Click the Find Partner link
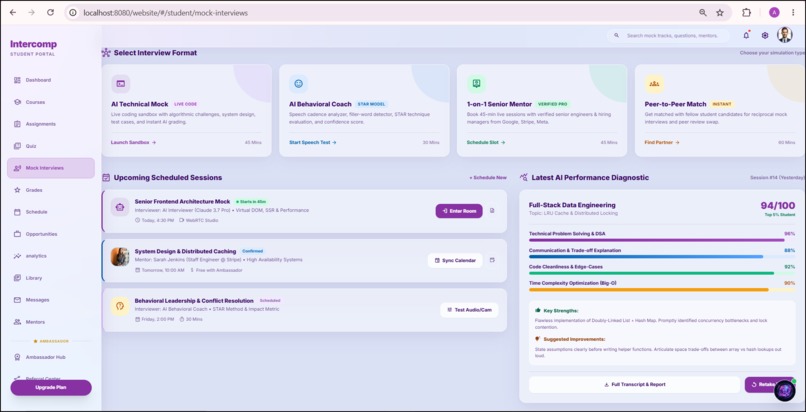The image size is (806, 412). click(x=662, y=142)
